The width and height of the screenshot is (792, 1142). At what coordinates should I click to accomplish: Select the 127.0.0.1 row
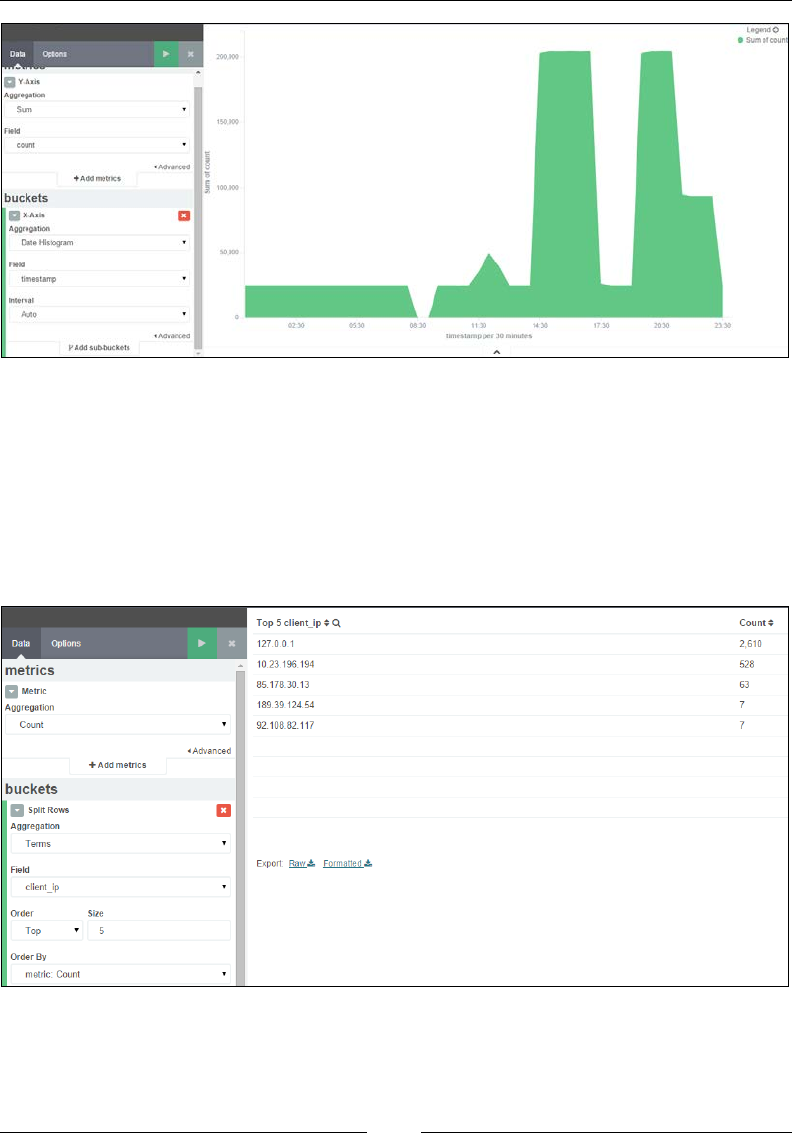coord(520,644)
